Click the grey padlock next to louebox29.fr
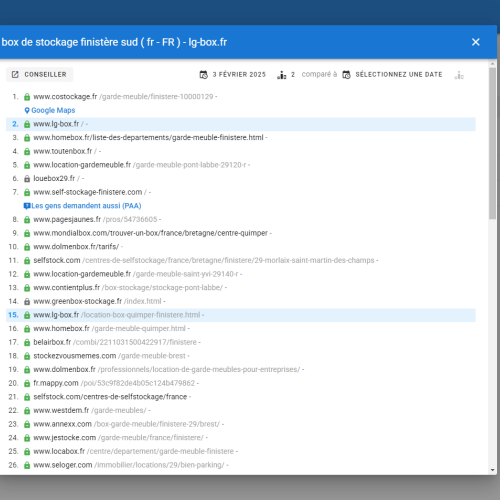The width and height of the screenshot is (500, 500). tap(27, 179)
